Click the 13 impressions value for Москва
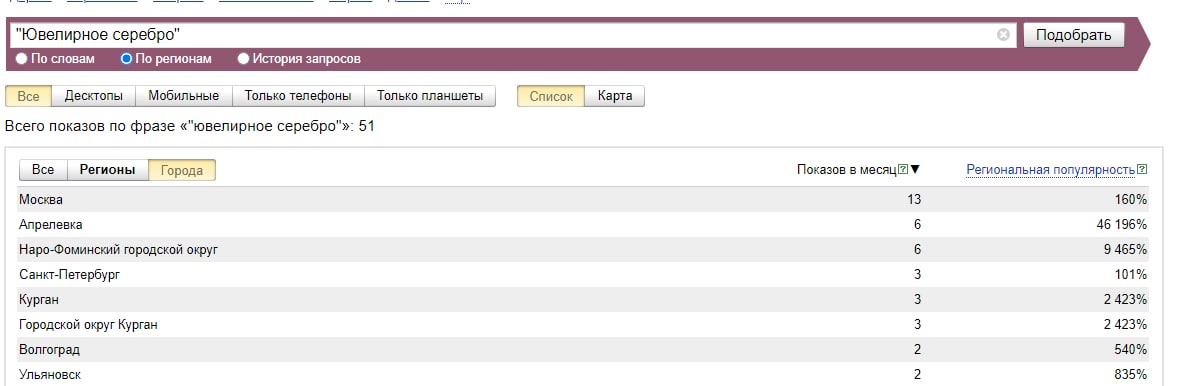This screenshot has width=1189, height=386. point(914,199)
